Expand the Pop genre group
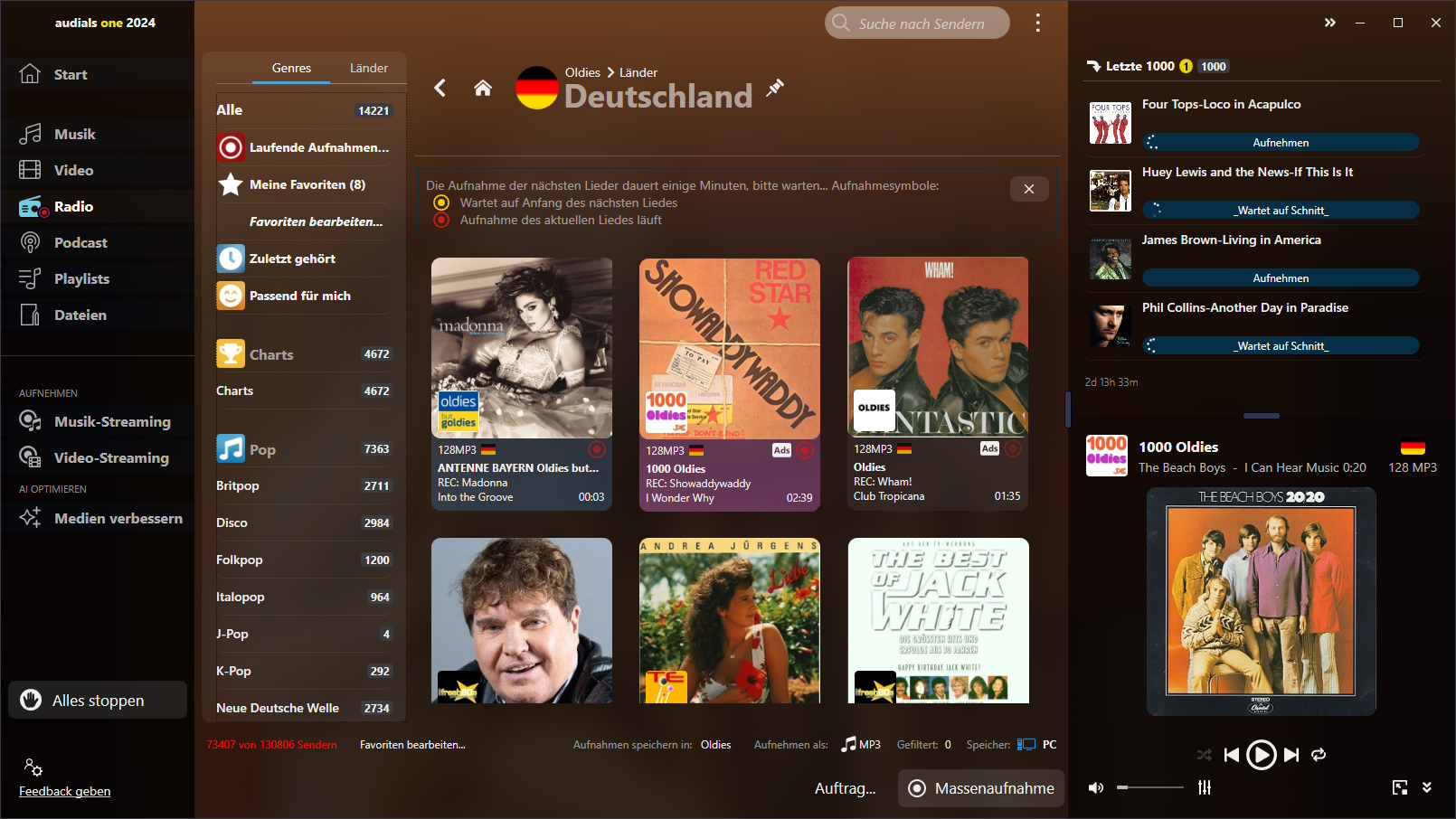This screenshot has height=819, width=1456. (304, 449)
